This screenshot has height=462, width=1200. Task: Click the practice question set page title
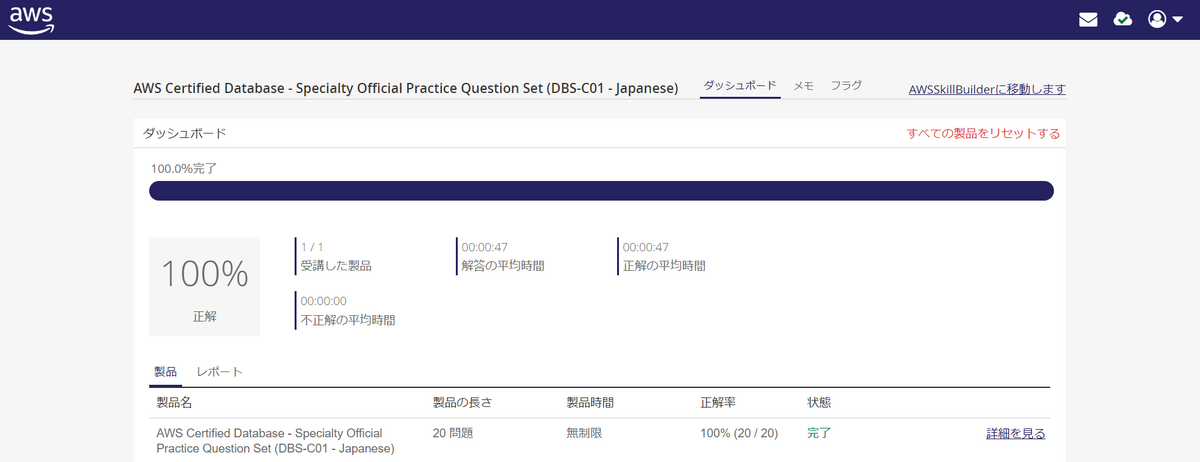[405, 88]
